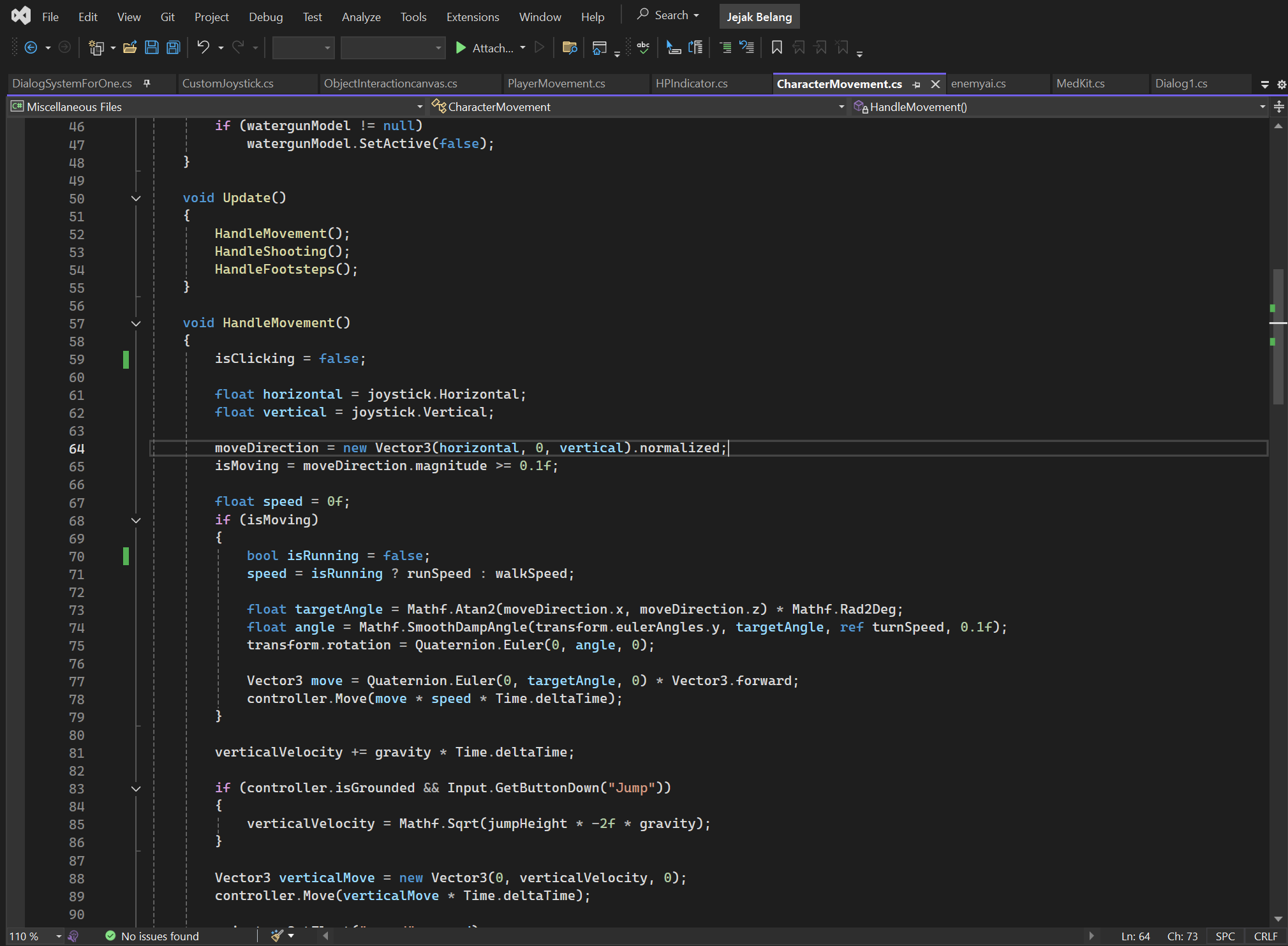Toggle a bookmark on current line
Viewport: 1288px width, 946px height.
point(776,47)
